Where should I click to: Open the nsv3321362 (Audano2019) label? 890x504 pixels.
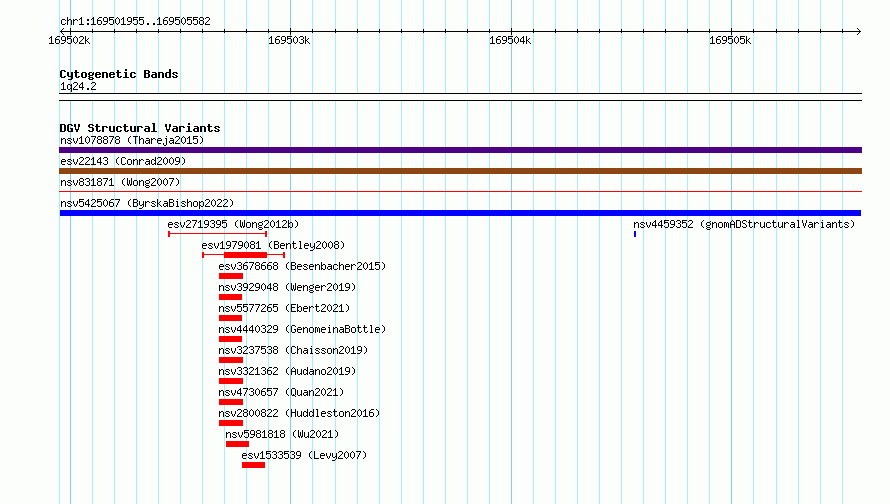[x=287, y=371]
